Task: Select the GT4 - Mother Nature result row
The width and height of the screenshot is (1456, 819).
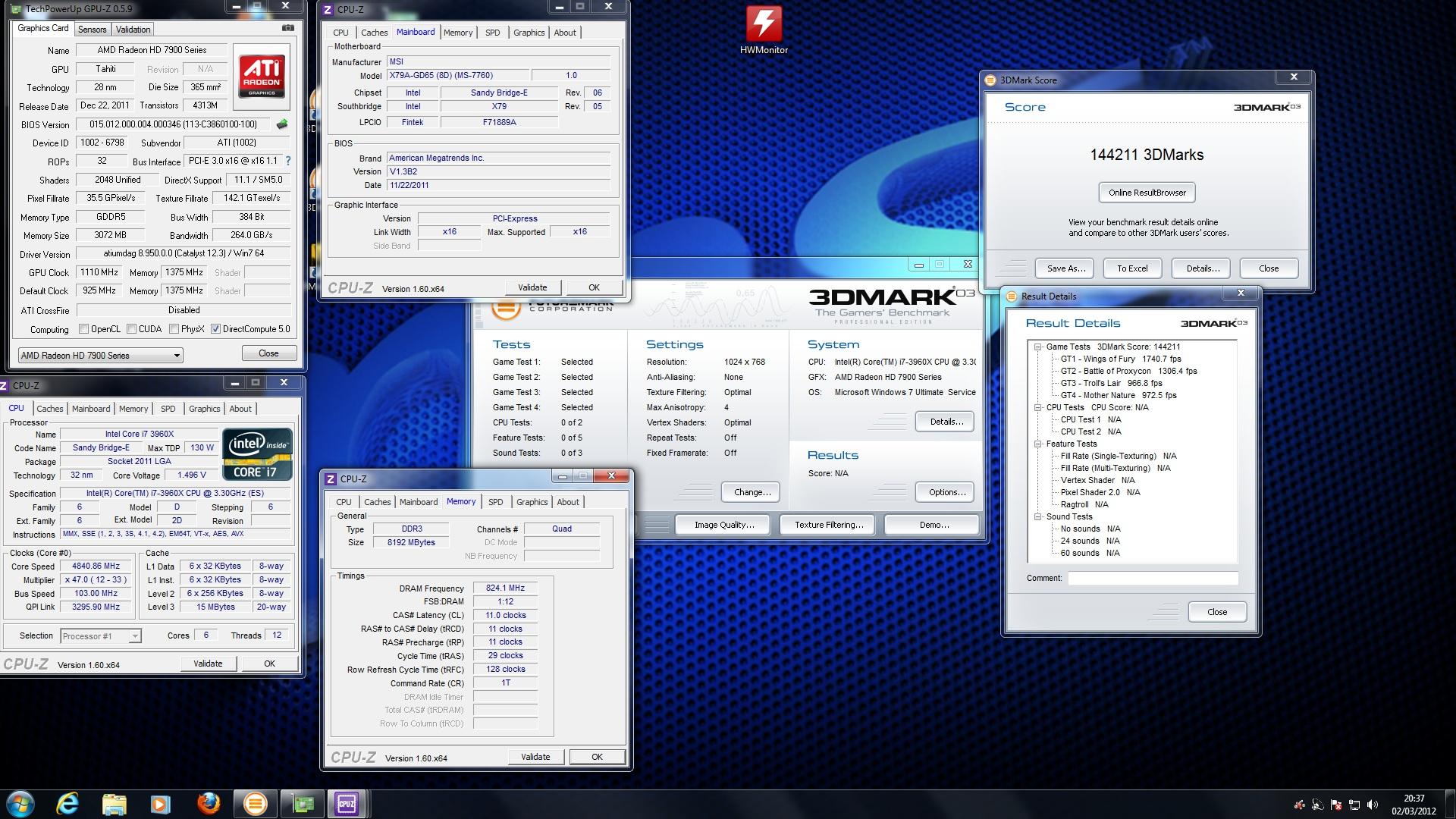Action: (1119, 395)
